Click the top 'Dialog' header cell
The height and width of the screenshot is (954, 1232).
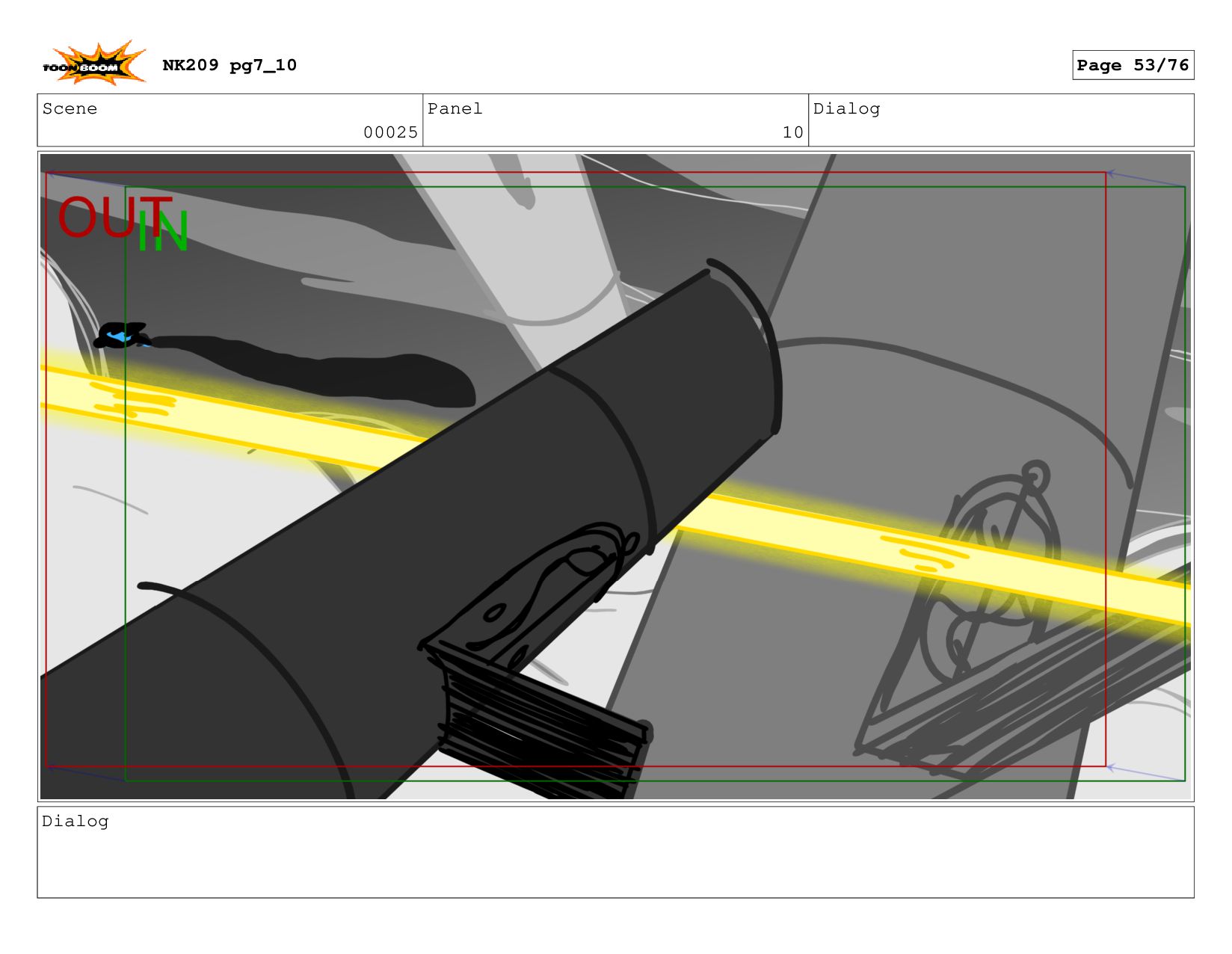1001,120
